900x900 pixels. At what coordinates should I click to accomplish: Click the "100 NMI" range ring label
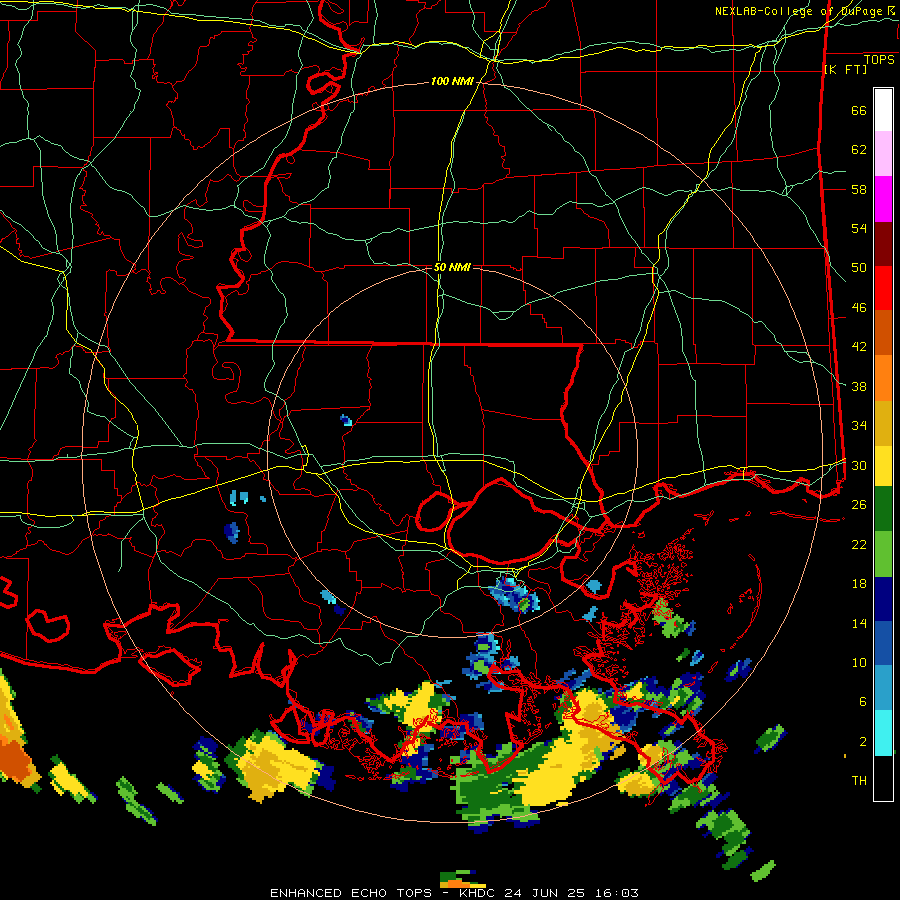tap(452, 82)
